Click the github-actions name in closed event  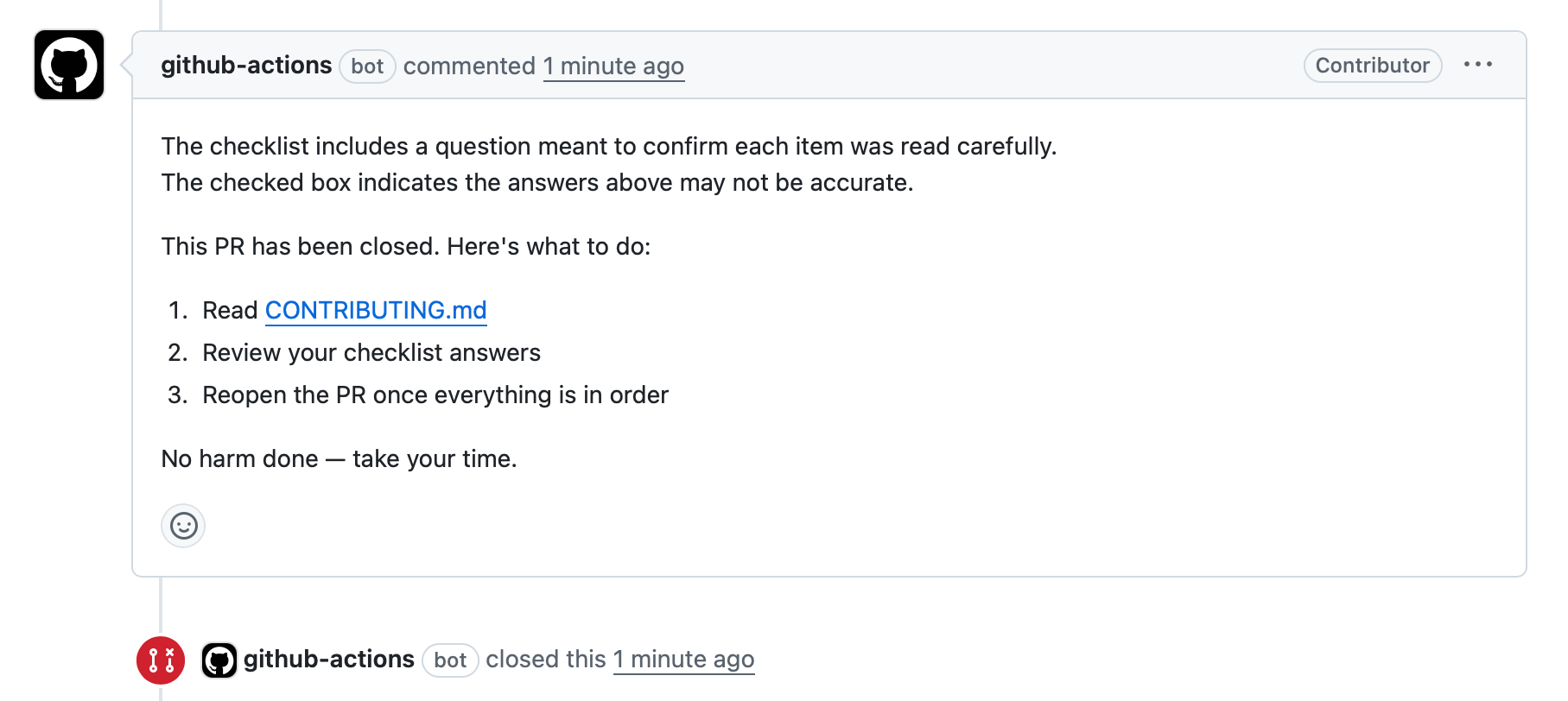click(x=329, y=659)
